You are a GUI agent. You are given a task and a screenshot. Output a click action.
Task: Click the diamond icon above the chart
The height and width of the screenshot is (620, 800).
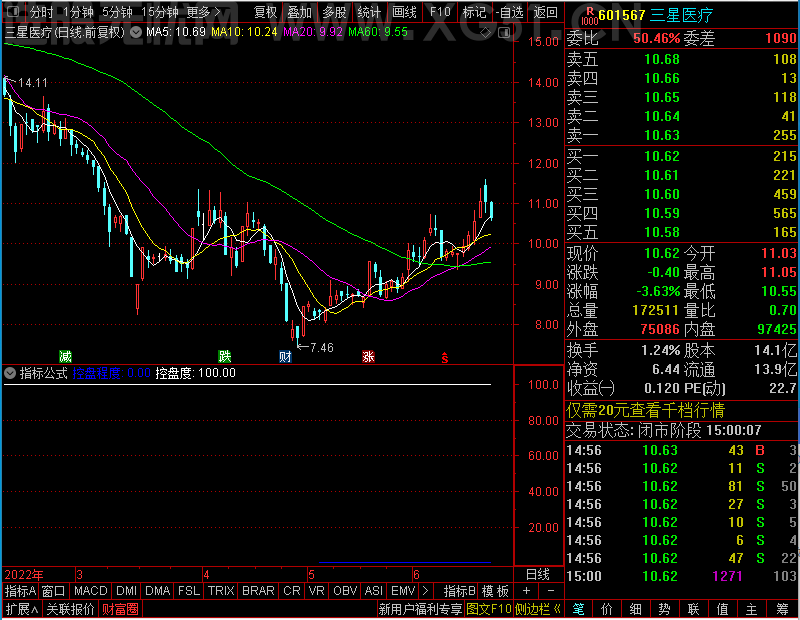[486, 33]
